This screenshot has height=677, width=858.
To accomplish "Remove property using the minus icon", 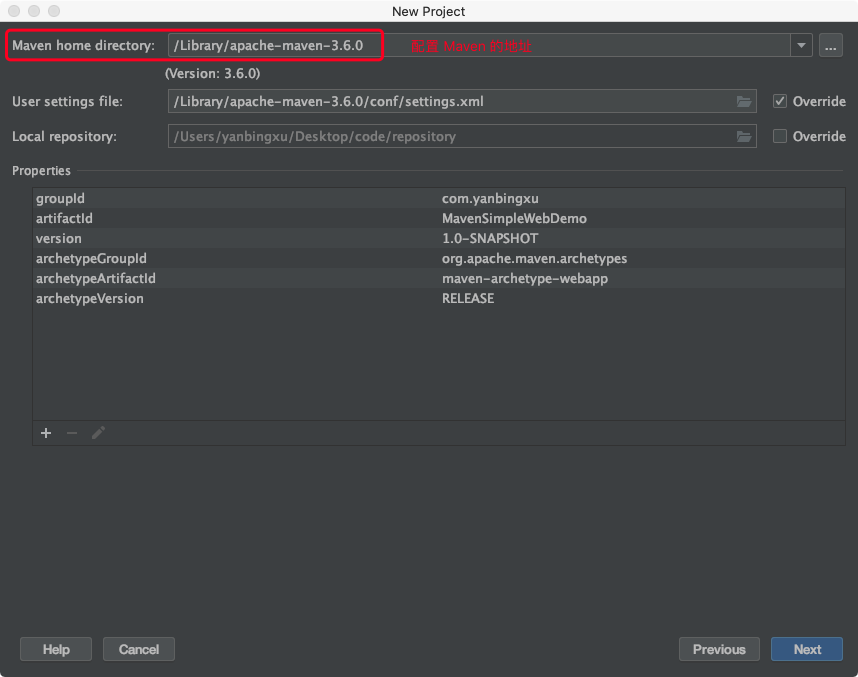I will (72, 433).
